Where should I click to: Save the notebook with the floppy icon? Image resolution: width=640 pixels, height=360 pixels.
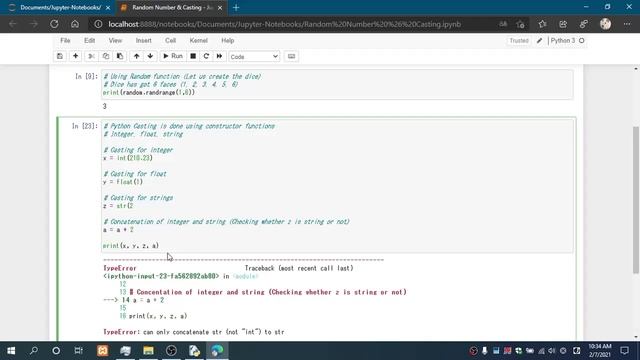point(60,56)
